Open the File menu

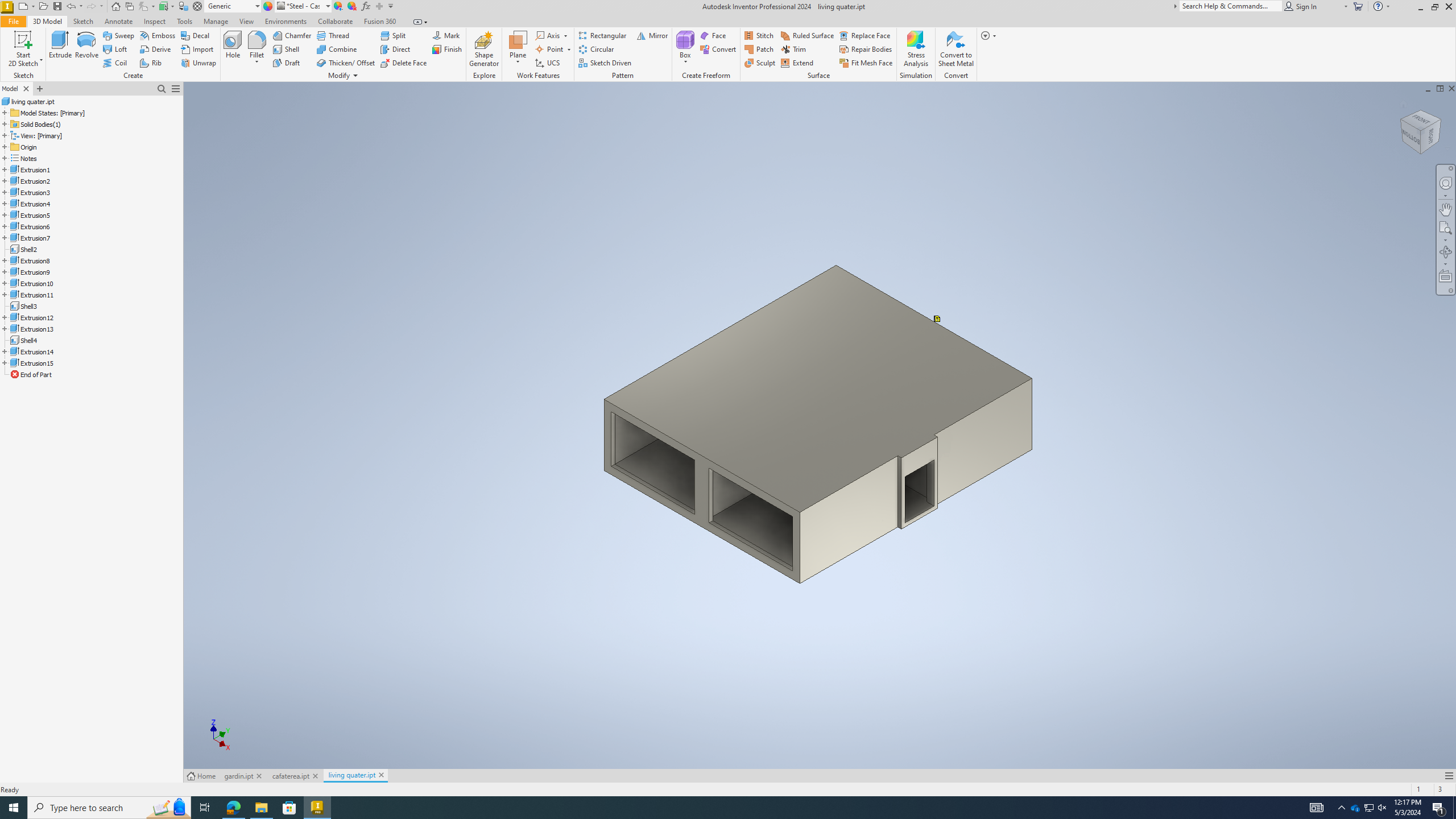pos(13,21)
